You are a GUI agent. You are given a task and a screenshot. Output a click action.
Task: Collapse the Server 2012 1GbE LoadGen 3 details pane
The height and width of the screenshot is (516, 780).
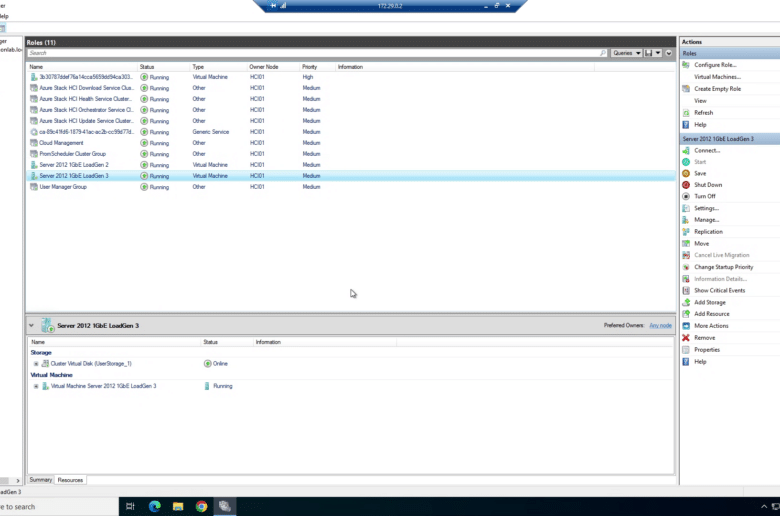31,325
